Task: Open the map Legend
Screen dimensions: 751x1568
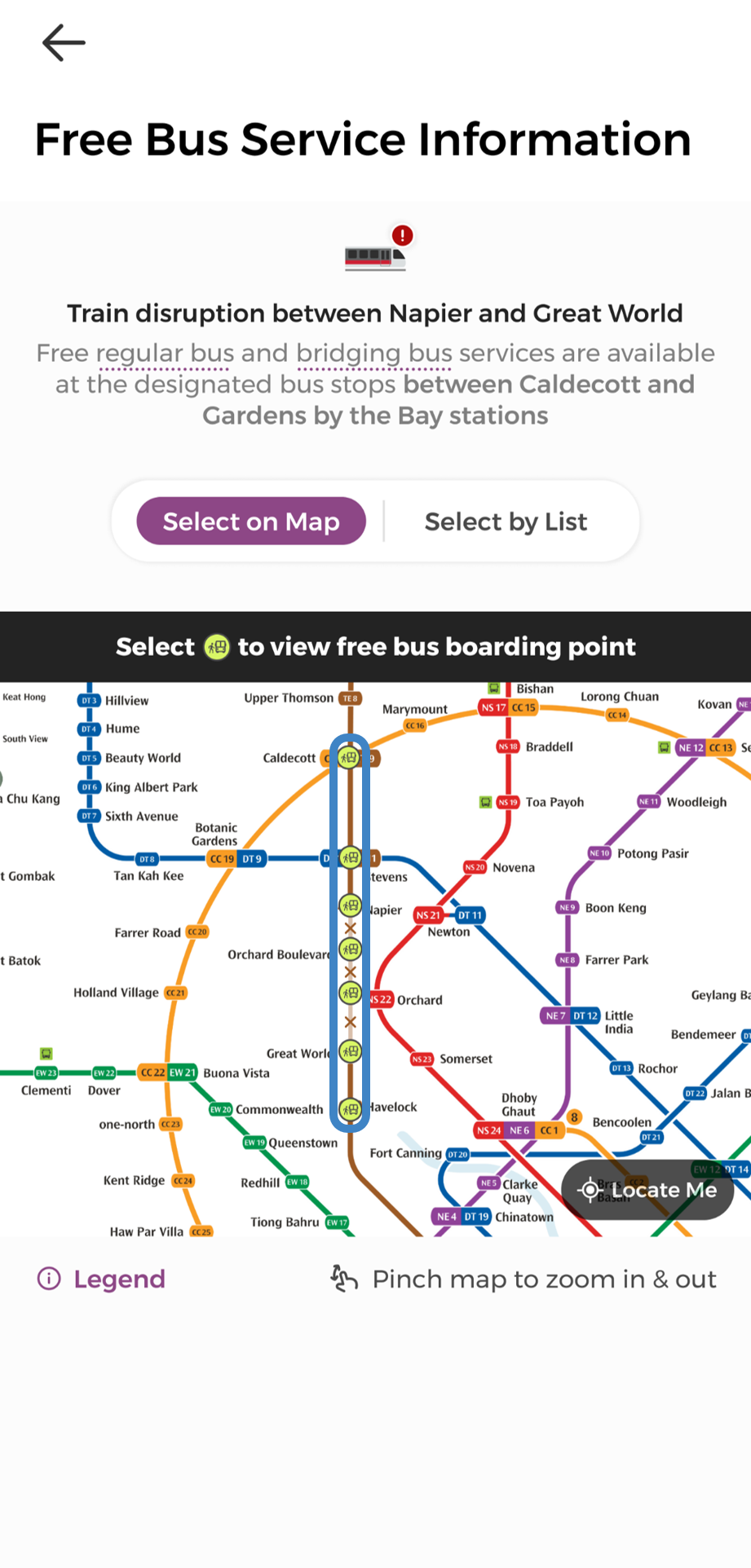Action: (102, 1280)
